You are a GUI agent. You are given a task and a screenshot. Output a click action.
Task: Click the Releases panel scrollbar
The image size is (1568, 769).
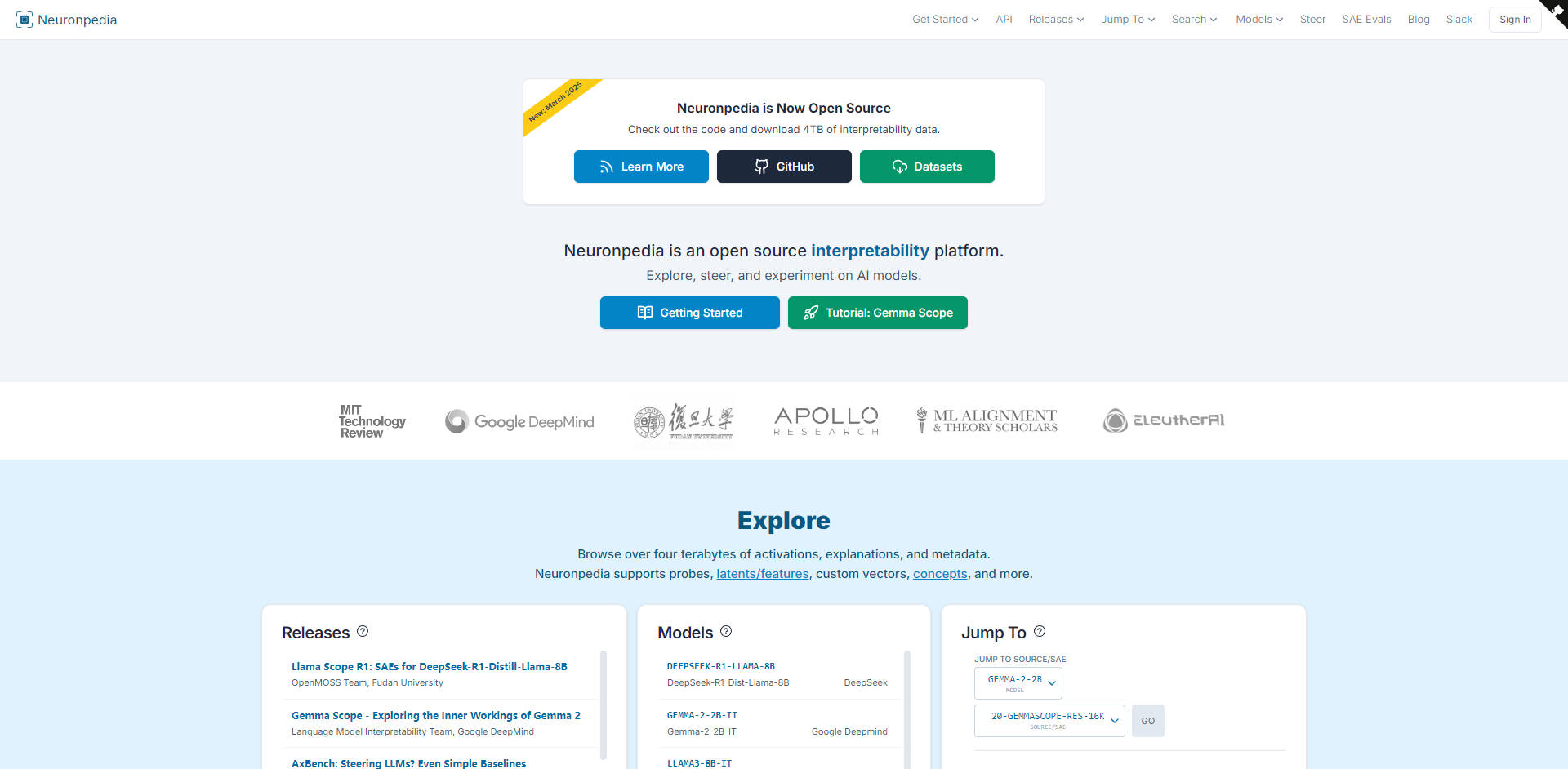[x=604, y=704]
